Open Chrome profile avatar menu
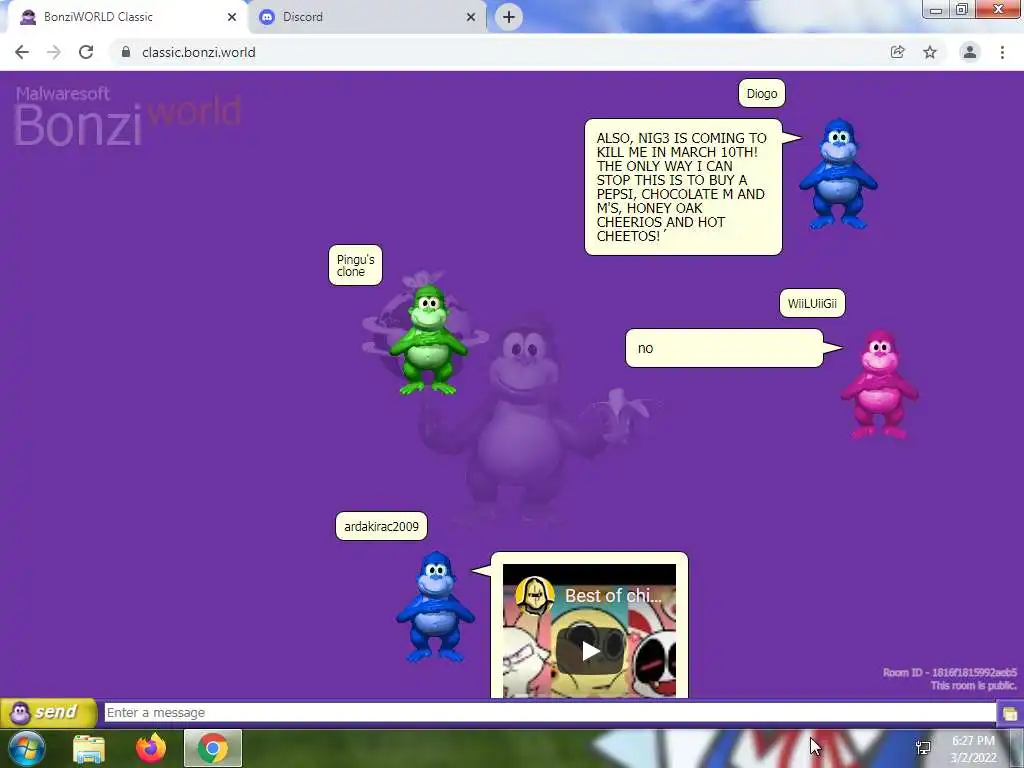This screenshot has width=1024, height=768. click(x=970, y=52)
